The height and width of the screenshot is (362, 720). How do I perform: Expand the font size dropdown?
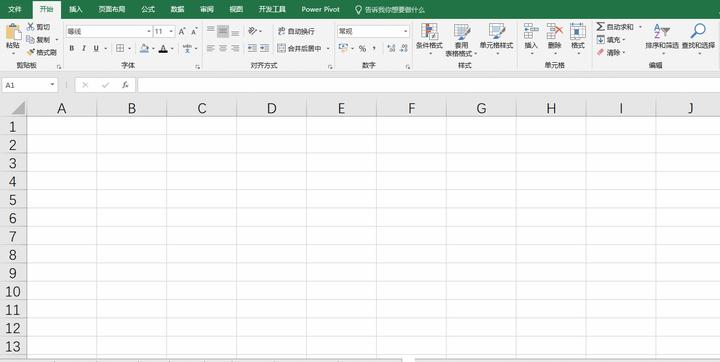tap(171, 31)
